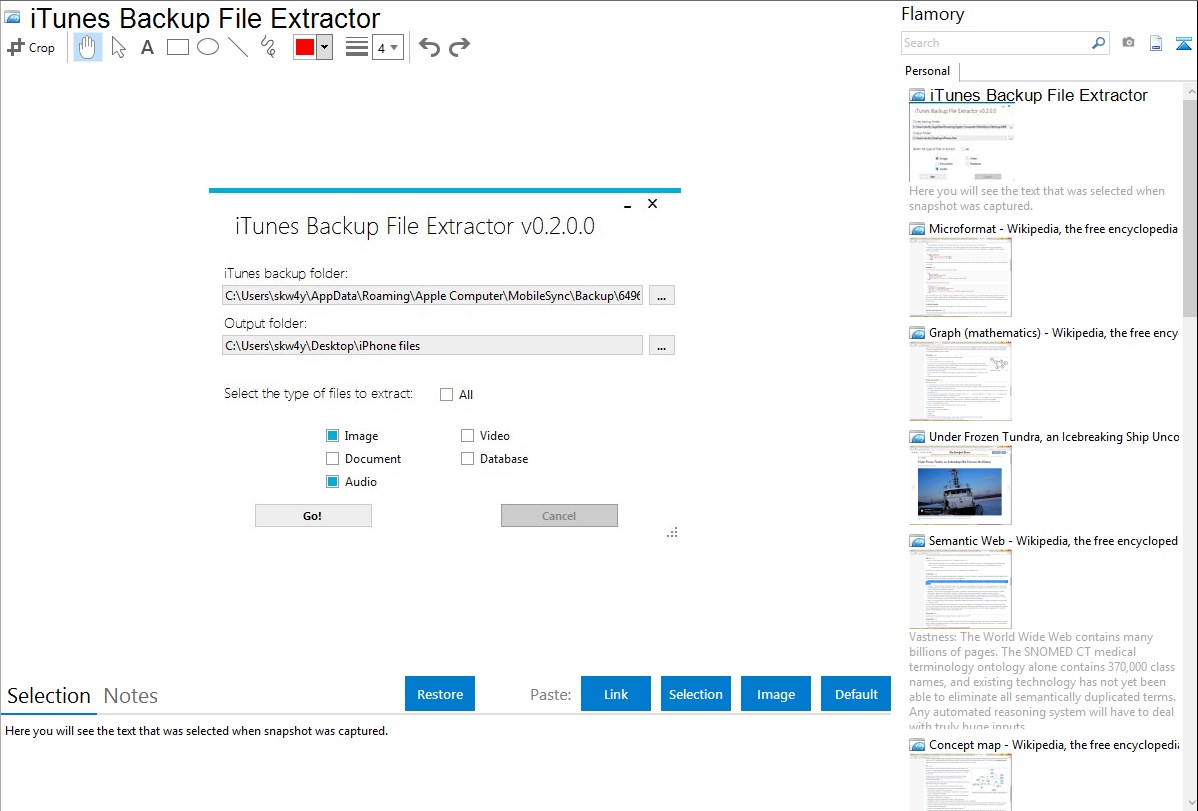Close the extractor dialog in snapshot

[x=652, y=203]
